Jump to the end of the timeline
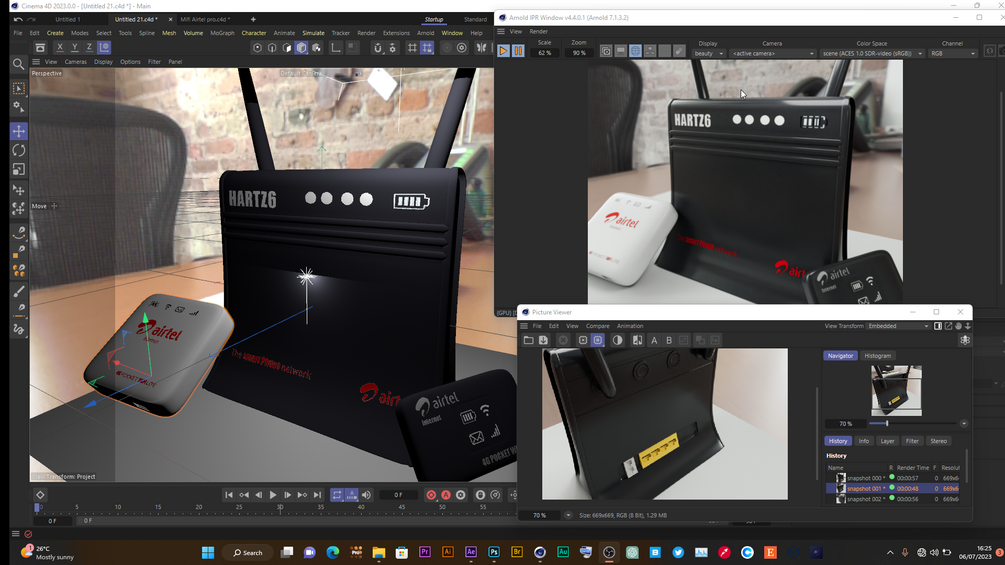 point(317,495)
